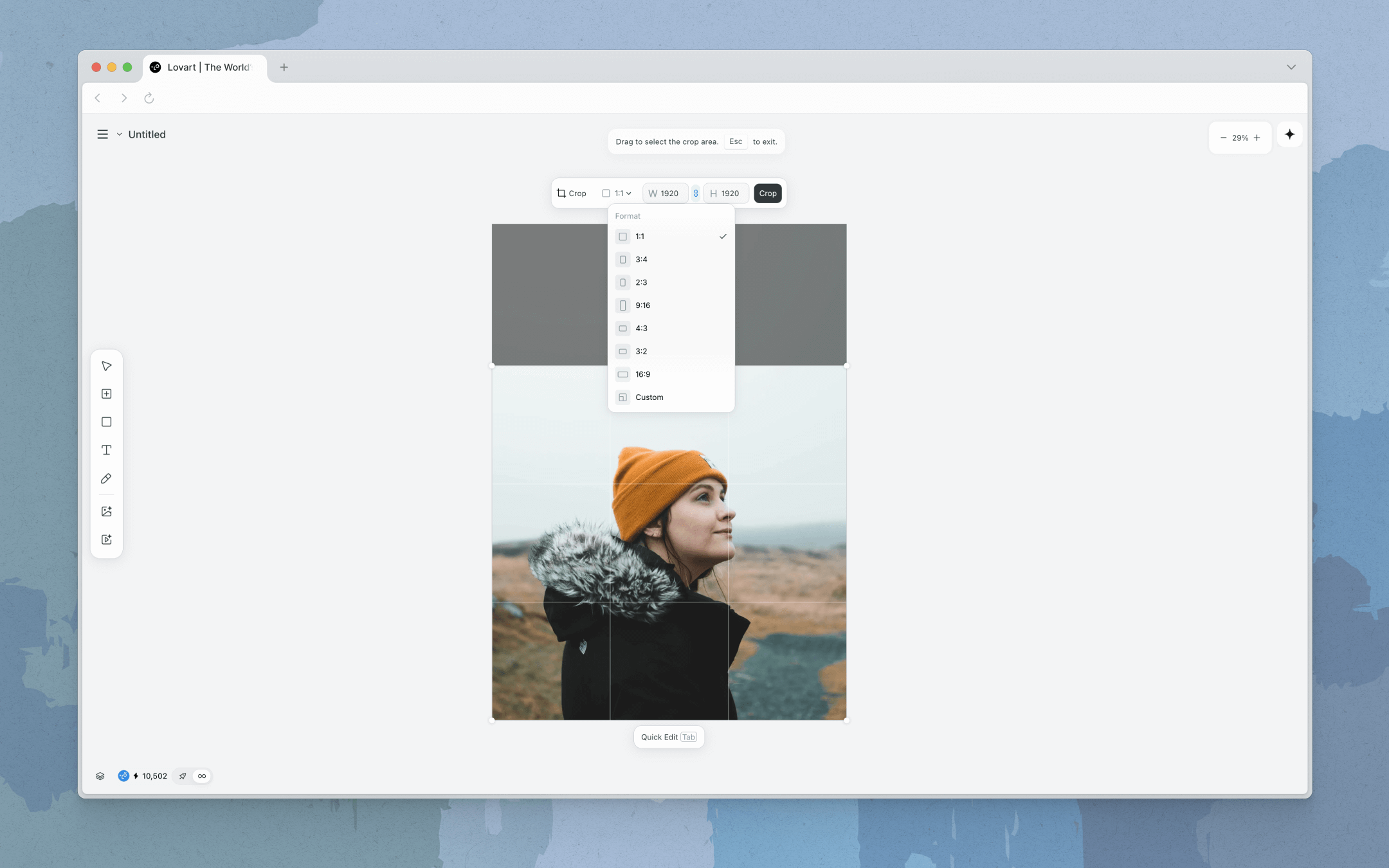
Task: Pick the pencil draw tool
Action: tap(107, 478)
